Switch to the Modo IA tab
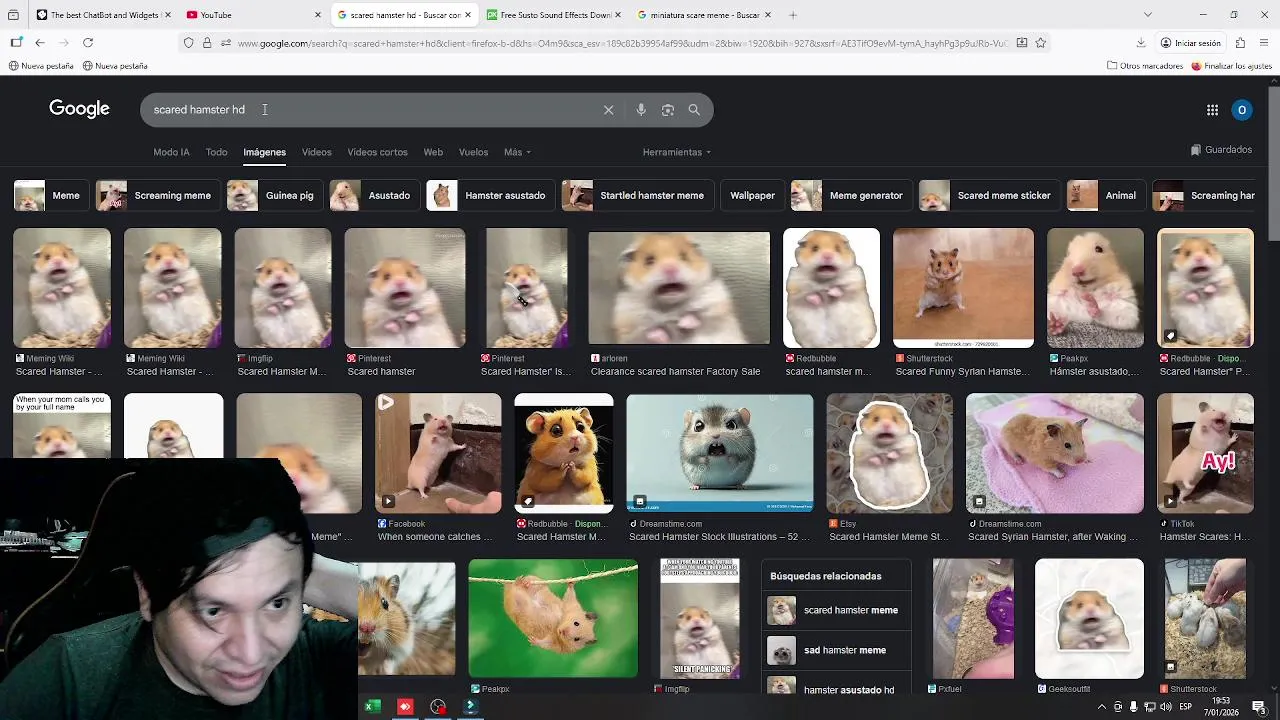This screenshot has height=720, width=1280. tap(171, 152)
